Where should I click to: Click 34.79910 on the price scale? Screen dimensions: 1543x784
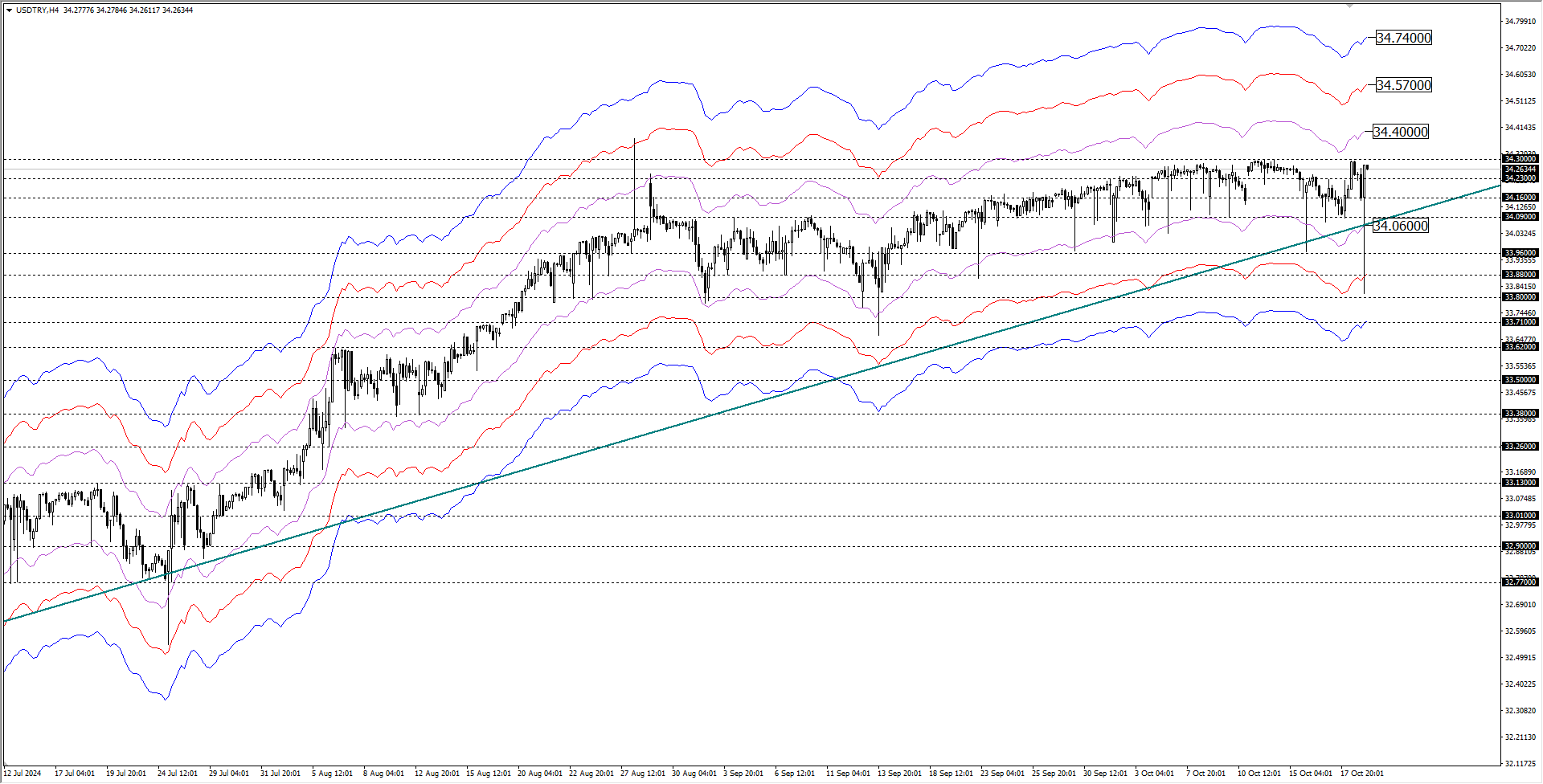coord(1520,22)
